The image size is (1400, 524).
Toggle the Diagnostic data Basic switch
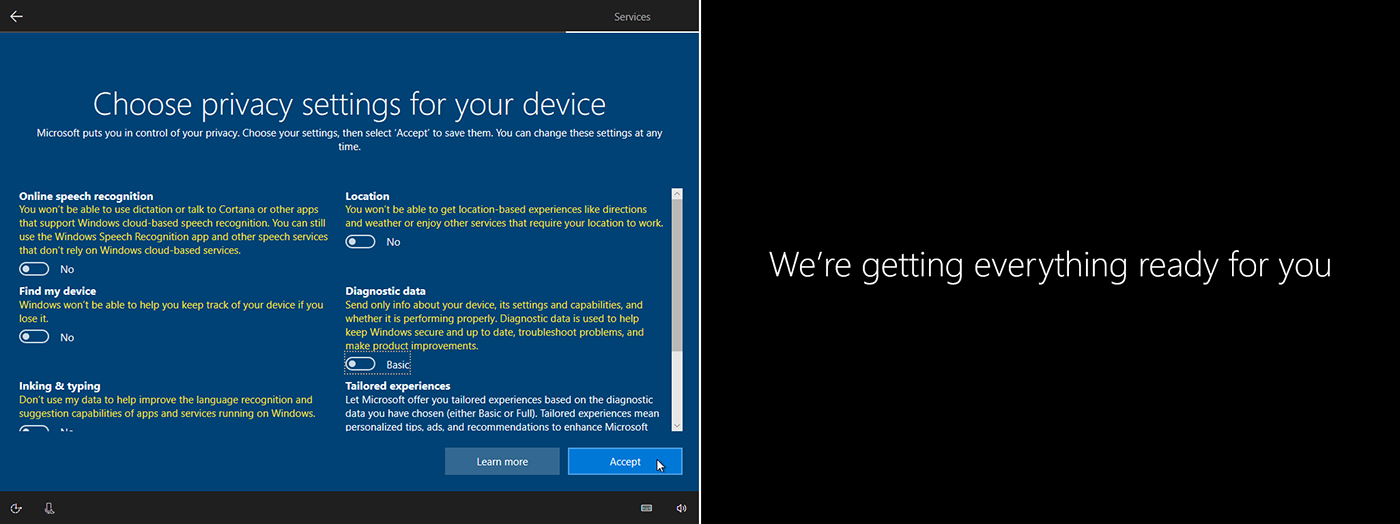(361, 364)
